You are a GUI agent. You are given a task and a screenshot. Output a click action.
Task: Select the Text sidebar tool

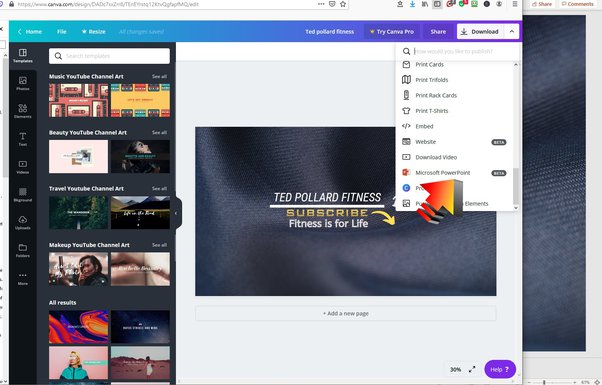point(23,139)
